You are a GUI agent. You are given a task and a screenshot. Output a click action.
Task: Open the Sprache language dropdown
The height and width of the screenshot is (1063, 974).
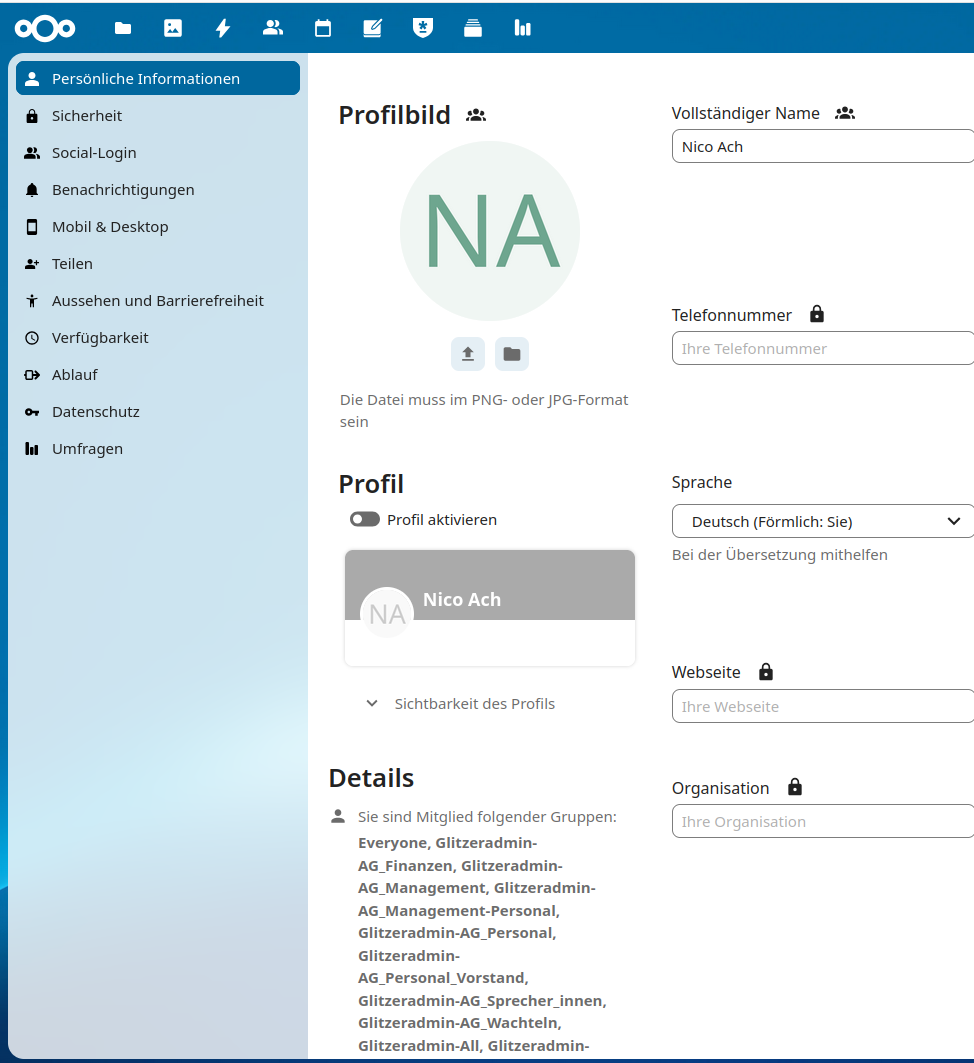point(822,521)
